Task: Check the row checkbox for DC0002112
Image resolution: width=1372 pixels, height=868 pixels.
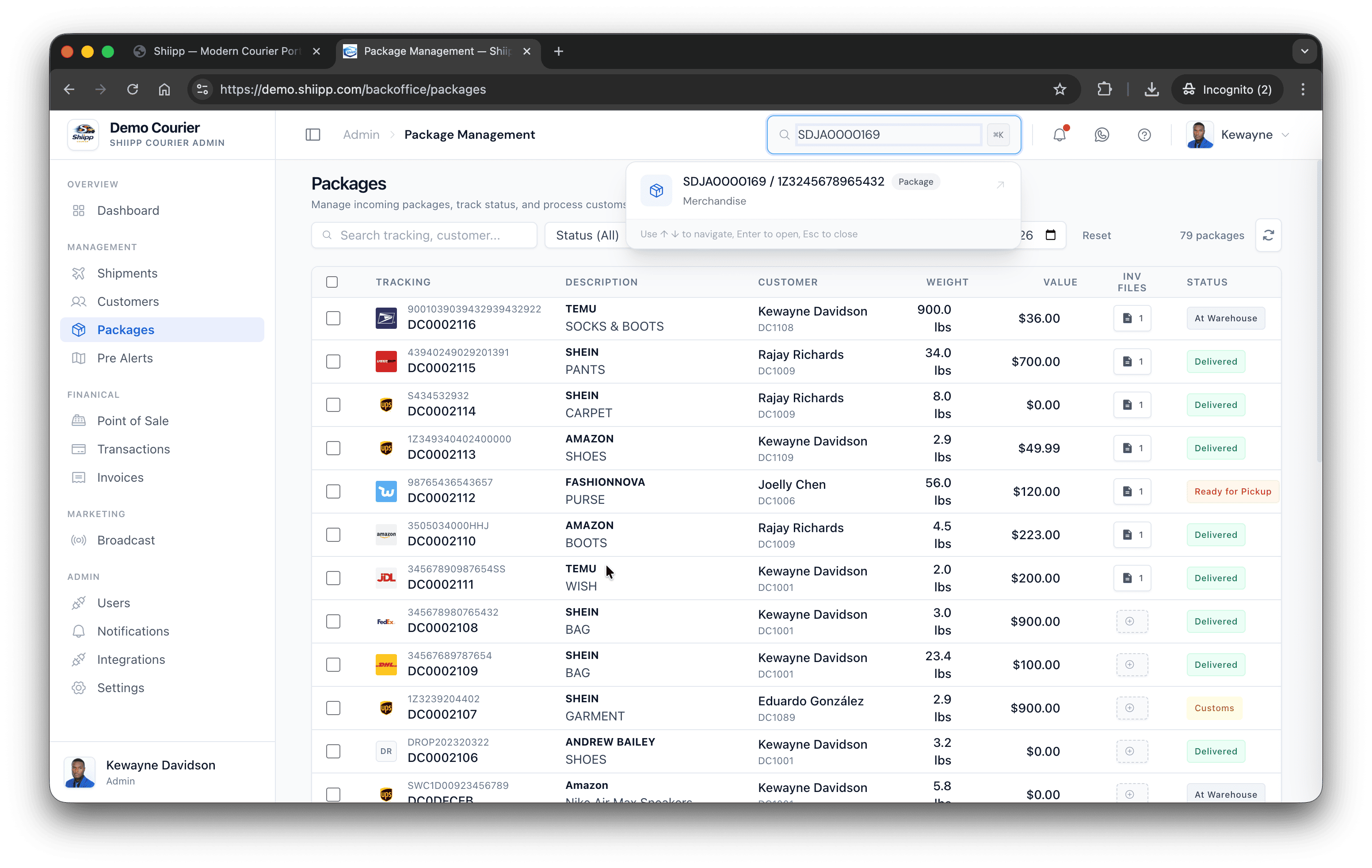Action: 333,491
